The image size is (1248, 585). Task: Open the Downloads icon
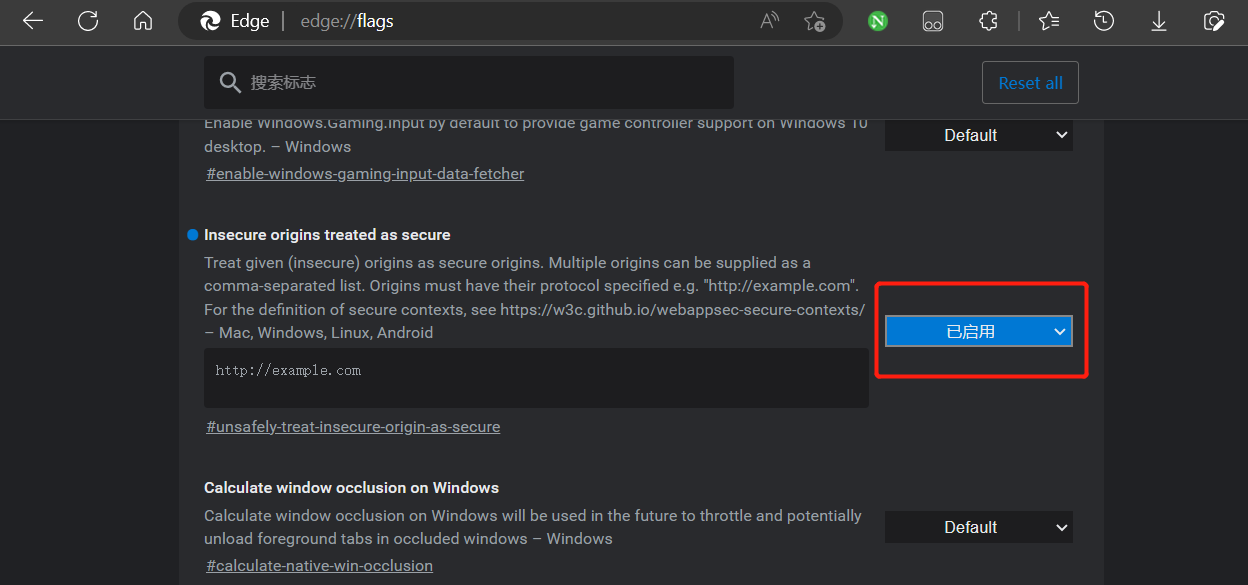coord(1159,21)
